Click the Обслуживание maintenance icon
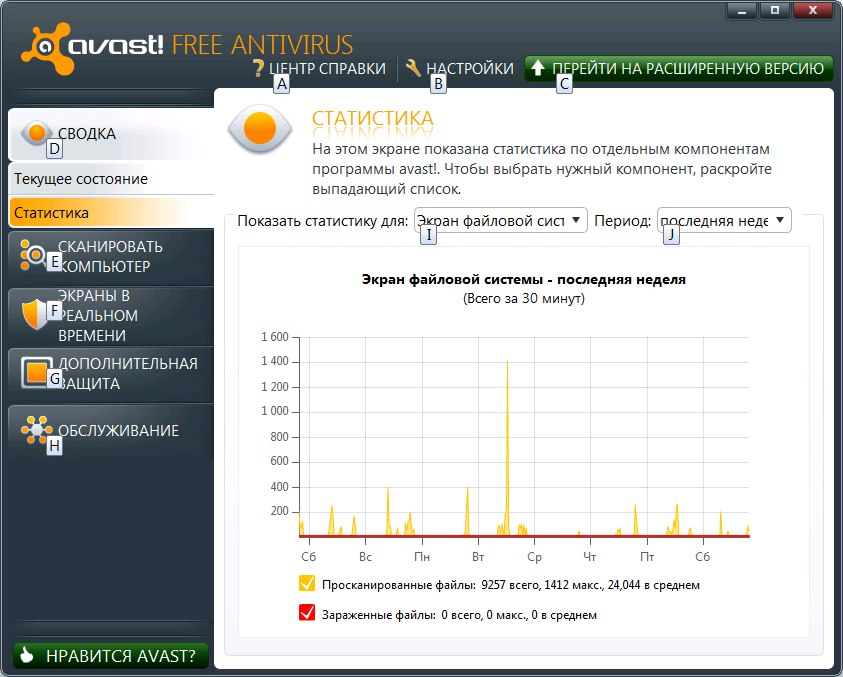Screen dimensions: 843x677 (37, 430)
